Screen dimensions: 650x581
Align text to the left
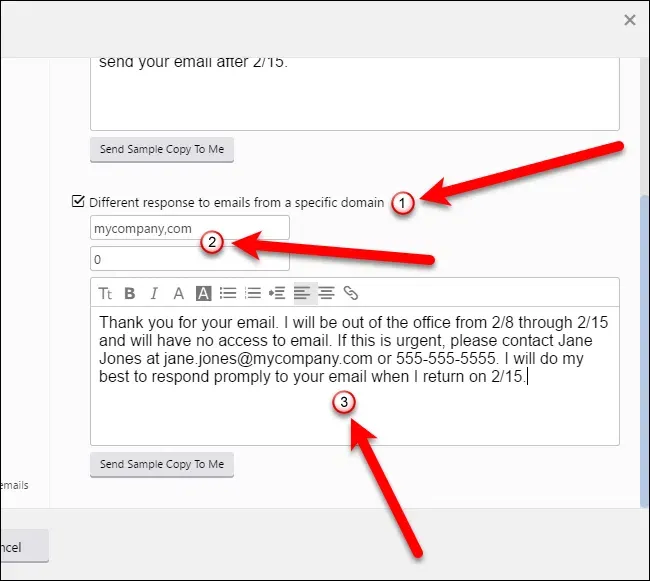302,293
